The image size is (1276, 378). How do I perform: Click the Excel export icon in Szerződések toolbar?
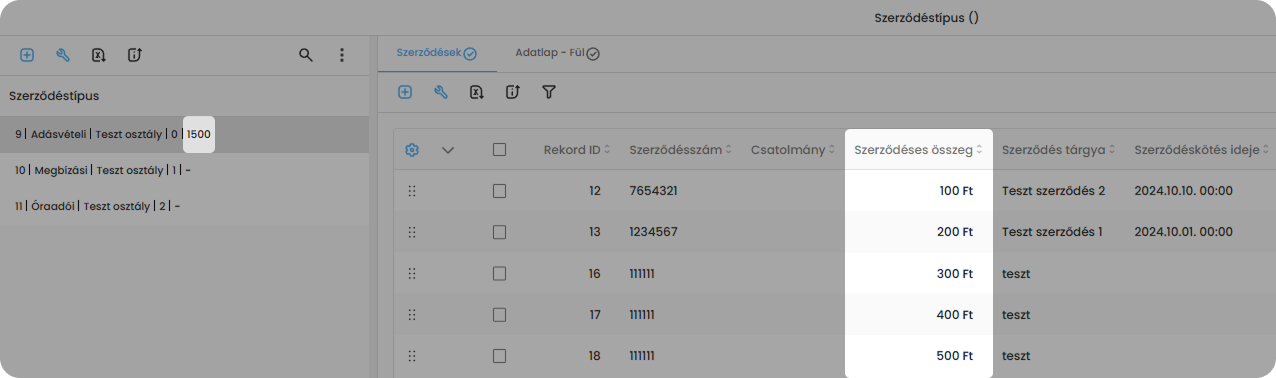click(x=477, y=92)
